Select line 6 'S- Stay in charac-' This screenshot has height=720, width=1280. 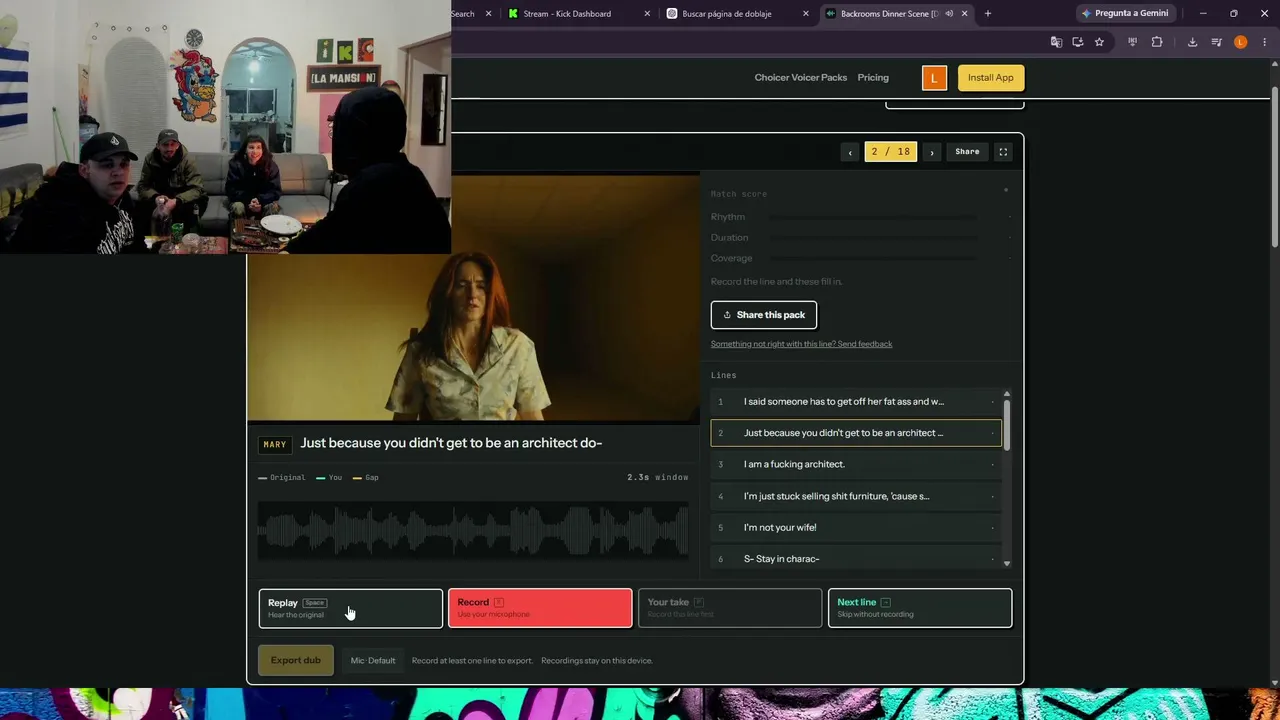click(856, 559)
